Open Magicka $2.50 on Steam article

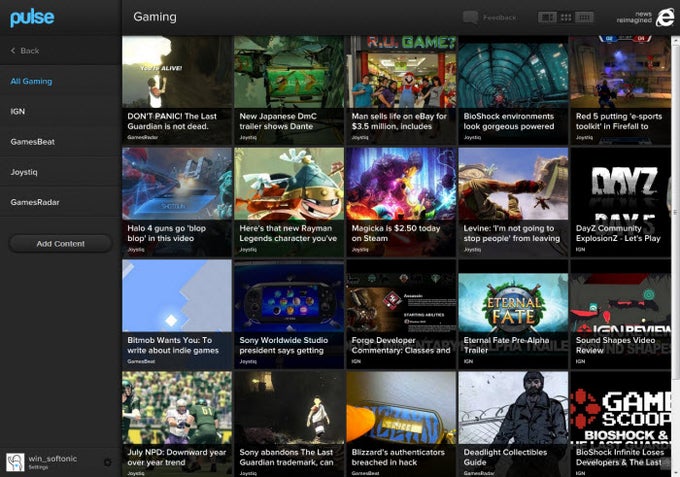pos(401,202)
